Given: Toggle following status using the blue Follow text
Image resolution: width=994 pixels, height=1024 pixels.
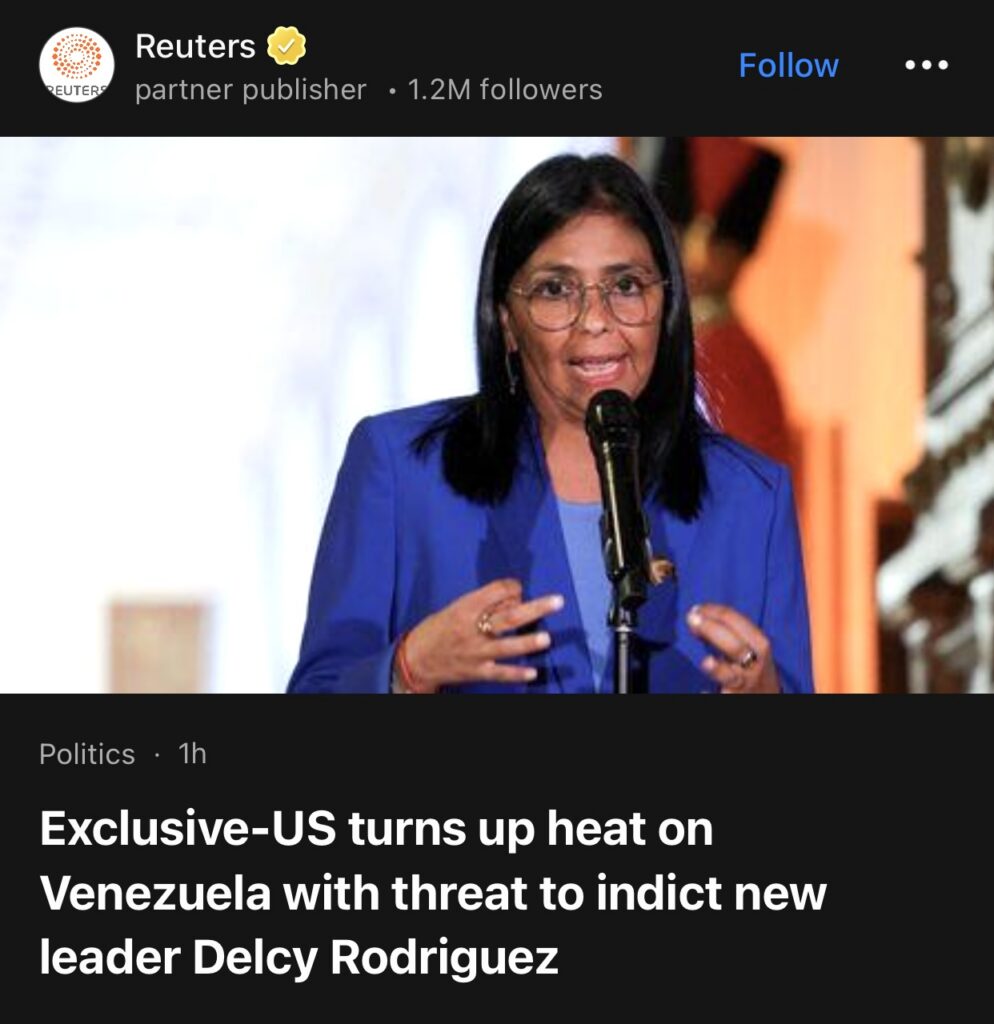Looking at the screenshot, I should tap(788, 65).
